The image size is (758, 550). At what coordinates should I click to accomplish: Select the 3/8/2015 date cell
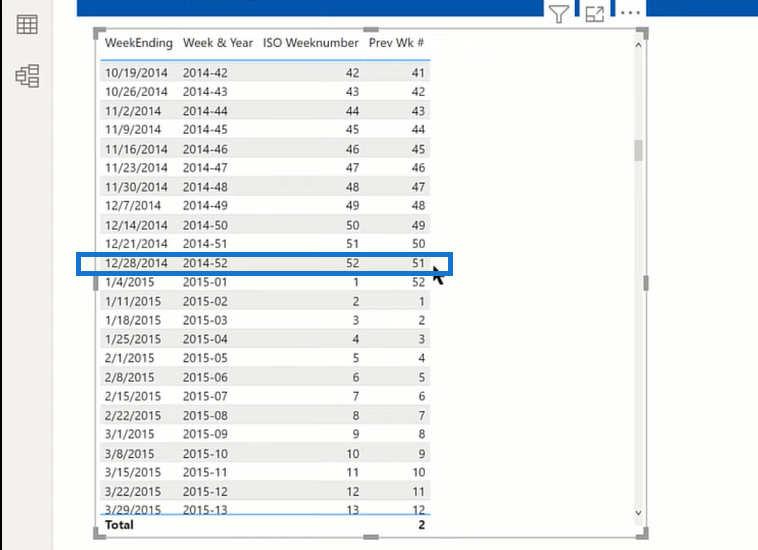(130, 453)
